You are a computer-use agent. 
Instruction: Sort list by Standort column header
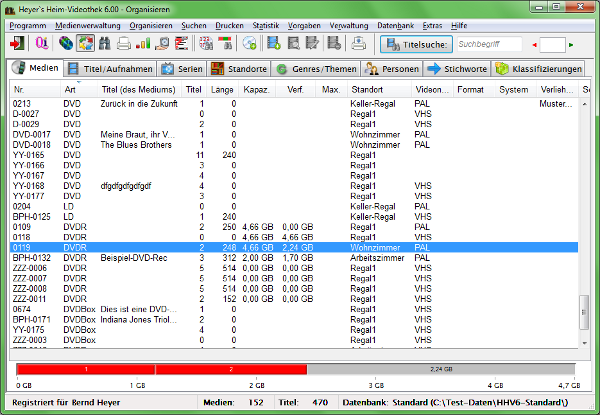click(368, 89)
